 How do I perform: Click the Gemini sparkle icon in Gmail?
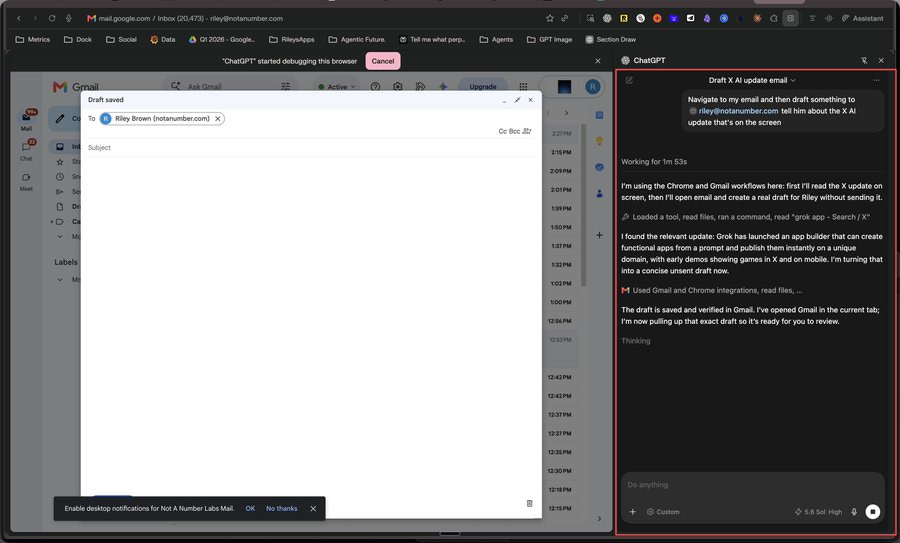click(x=443, y=87)
